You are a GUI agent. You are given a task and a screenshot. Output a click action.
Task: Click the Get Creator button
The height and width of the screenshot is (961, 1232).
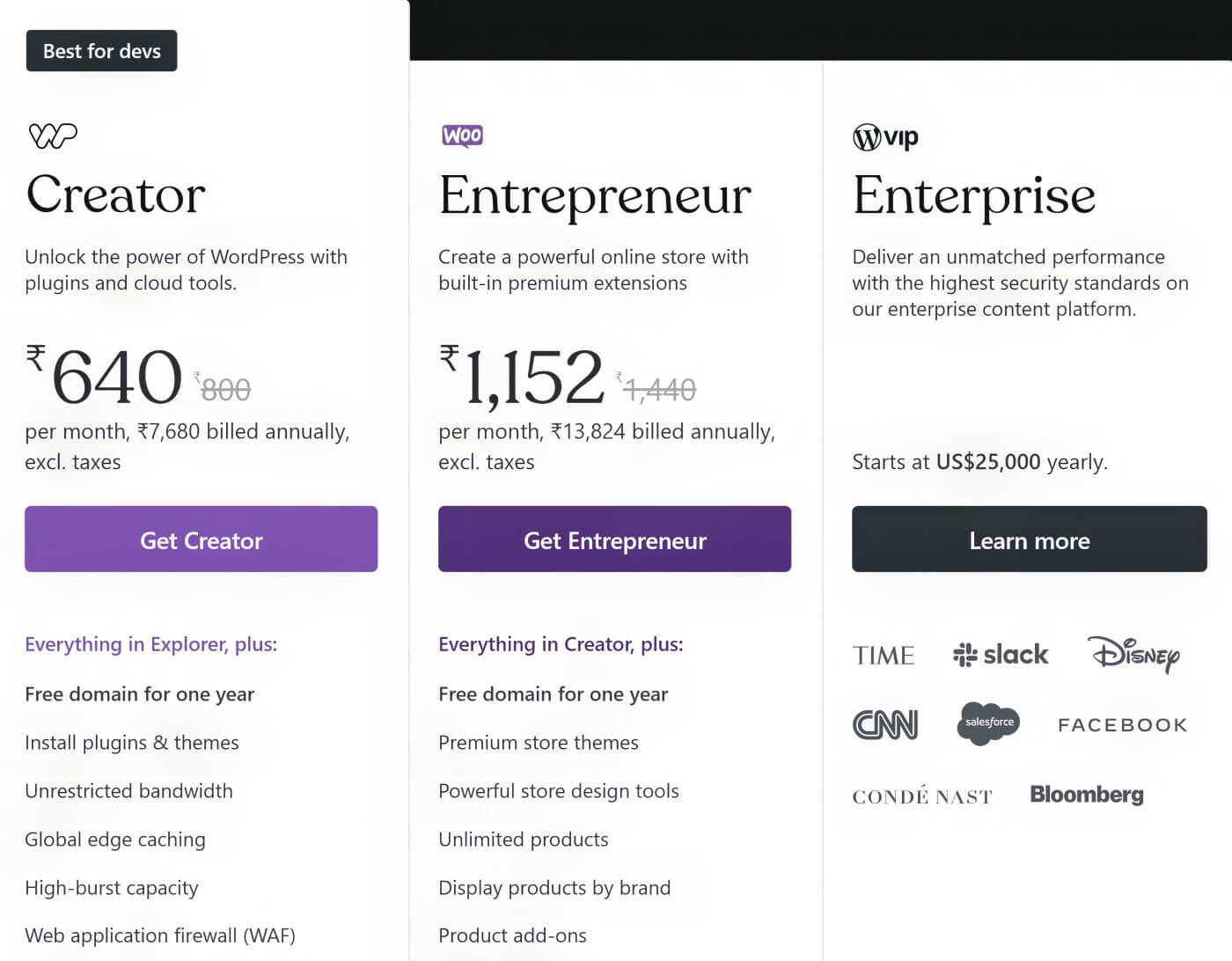point(201,539)
